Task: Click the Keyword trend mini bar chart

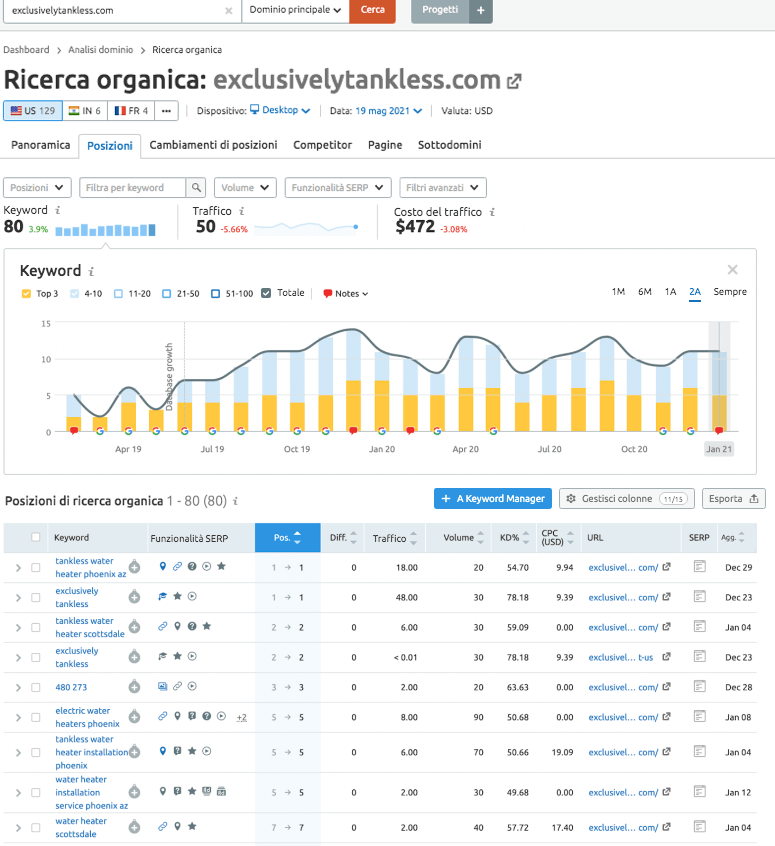Action: pos(105,230)
